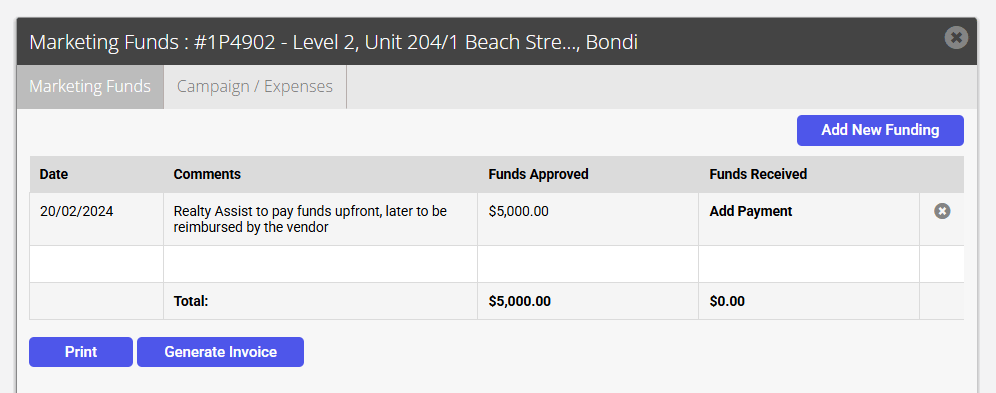Click the Funds Received column header
This screenshot has width=996, height=393.
(x=758, y=174)
